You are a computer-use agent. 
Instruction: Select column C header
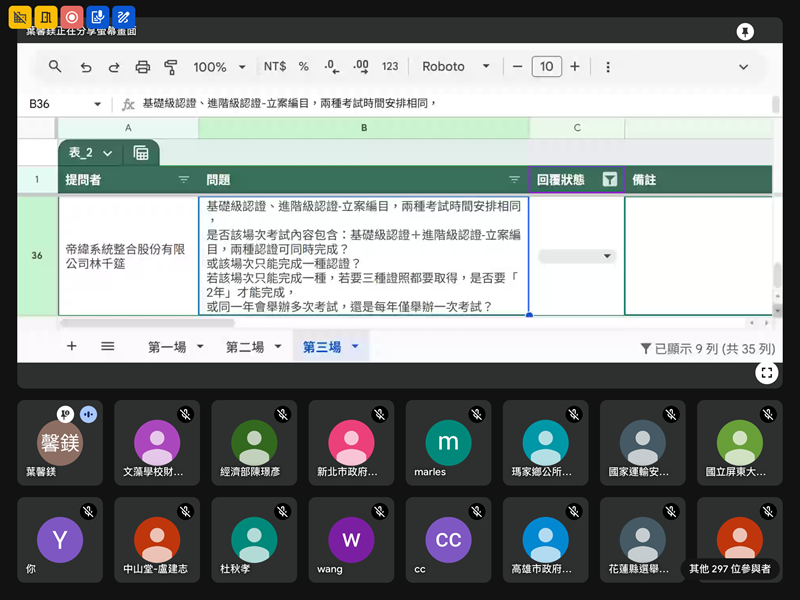point(577,128)
